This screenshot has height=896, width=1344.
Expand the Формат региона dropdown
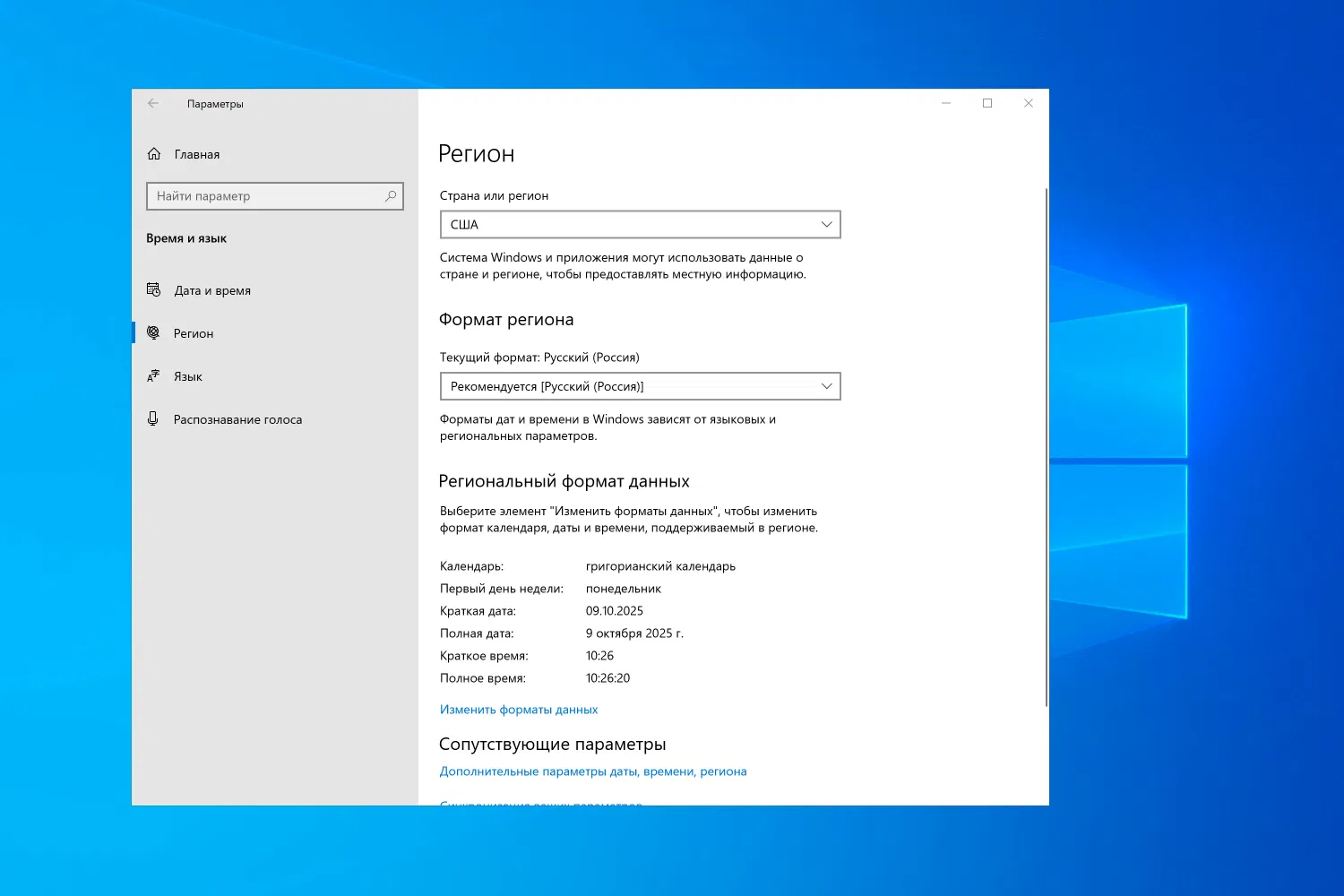tap(641, 386)
